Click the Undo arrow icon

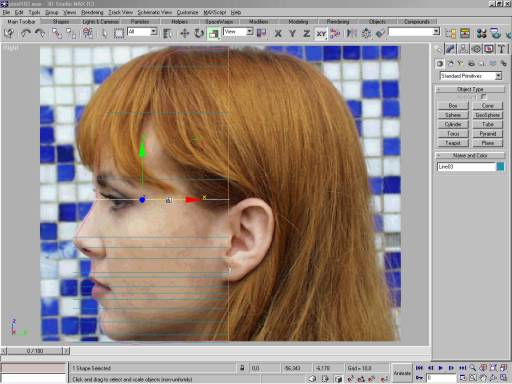point(26,33)
